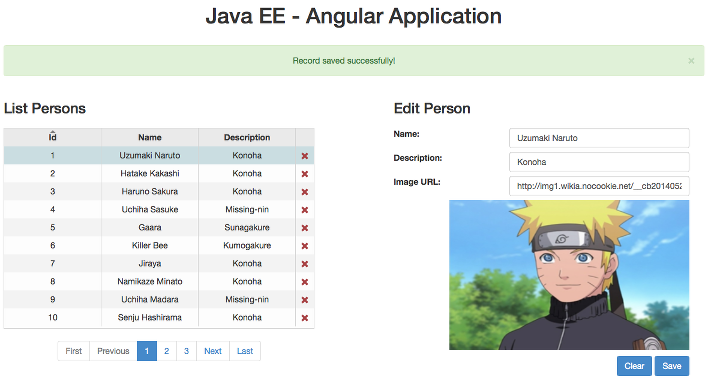This screenshot has height=381, width=708.
Task: Delete the Gaara row
Action: [305, 228]
